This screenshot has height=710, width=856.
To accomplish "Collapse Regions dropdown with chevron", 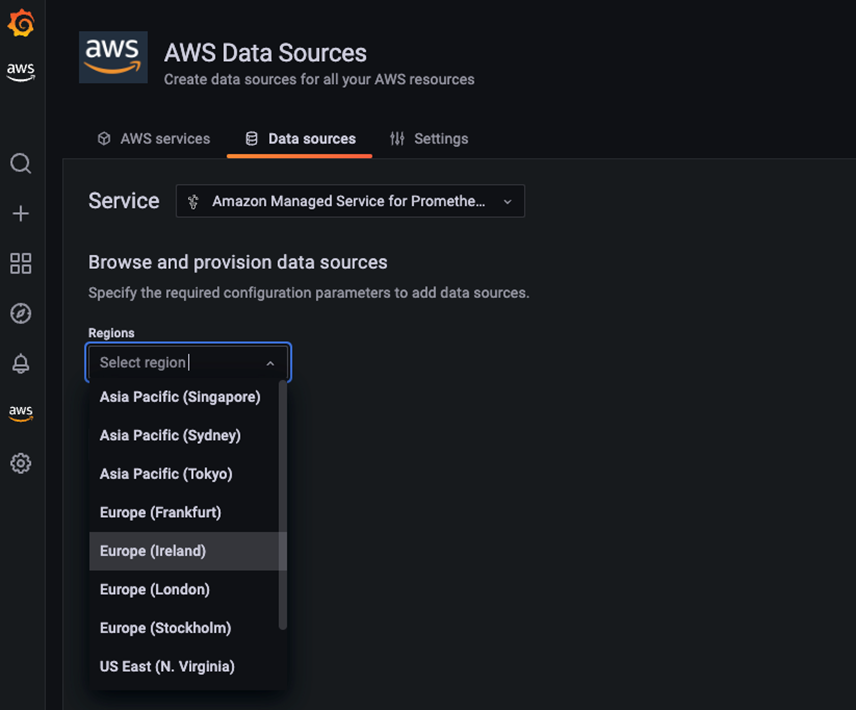I will coord(270,363).
